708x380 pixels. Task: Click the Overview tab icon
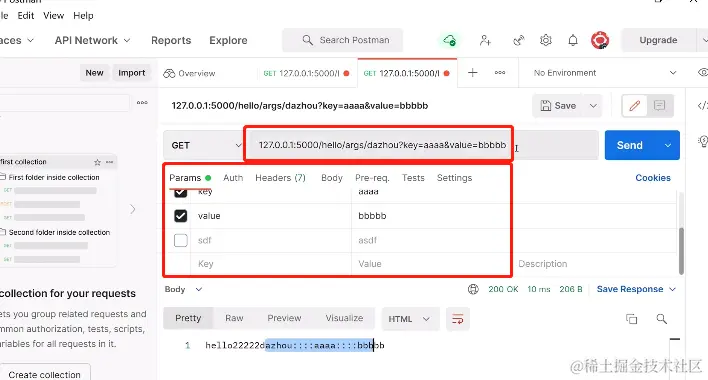coord(169,73)
